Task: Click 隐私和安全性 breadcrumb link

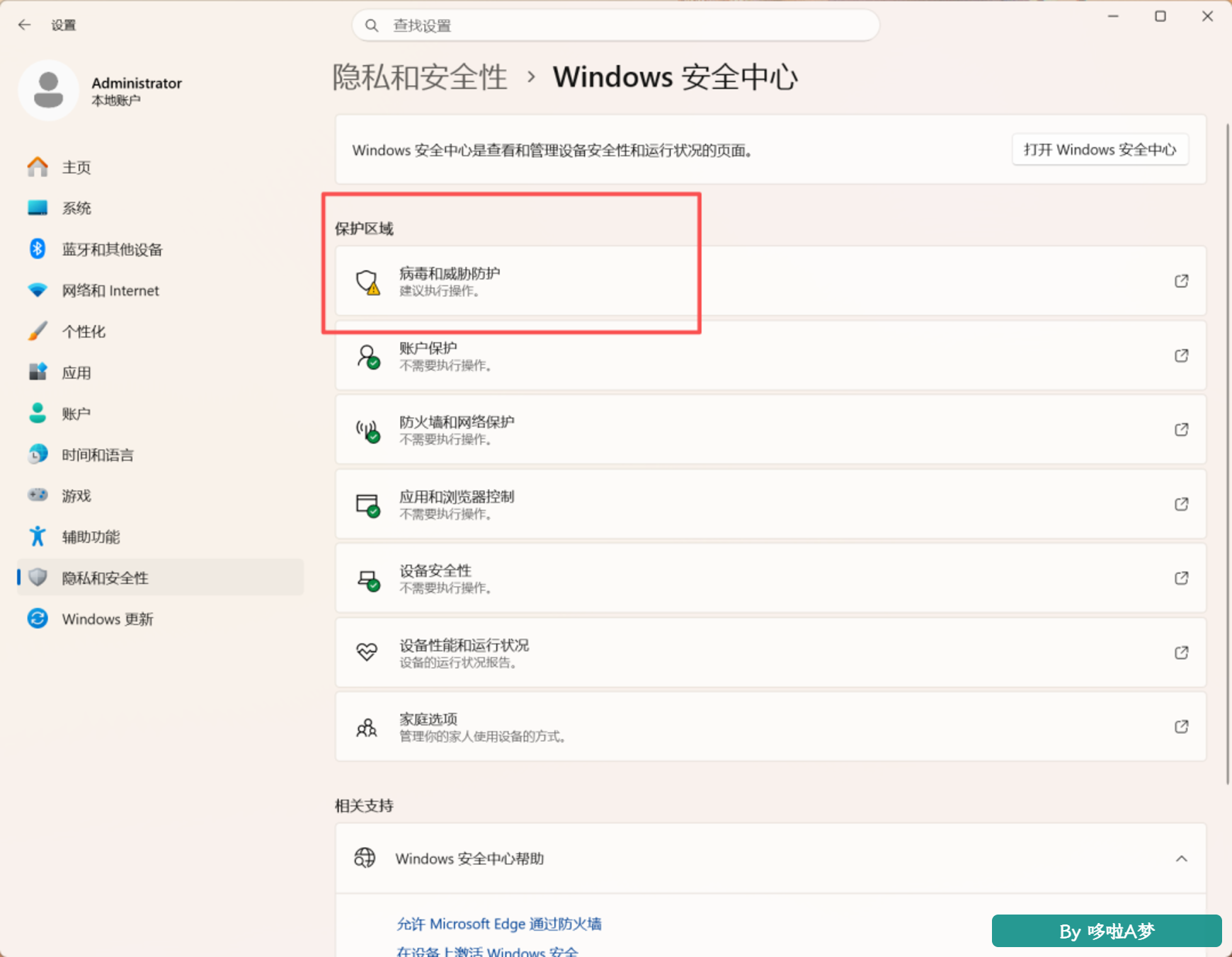Action: (x=420, y=76)
